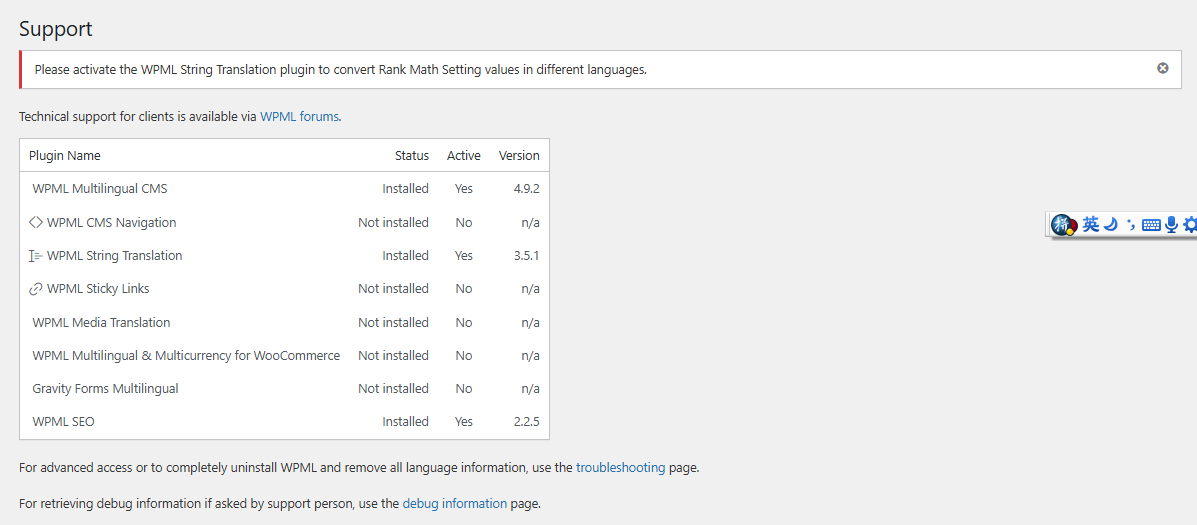Click the Status column header
Viewport: 1197px width, 525px height.
pos(411,156)
